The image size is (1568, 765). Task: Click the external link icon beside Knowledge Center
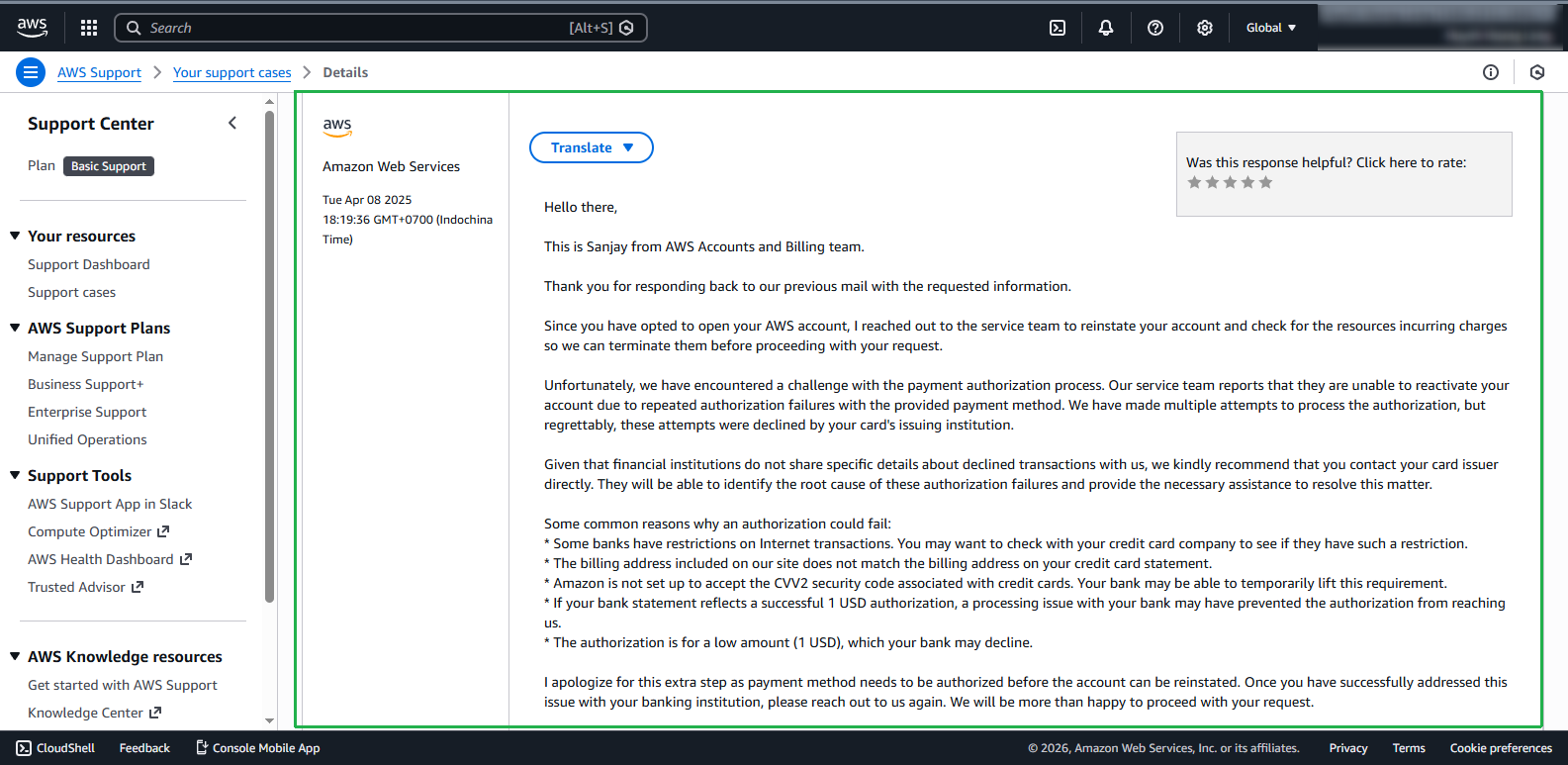click(155, 713)
